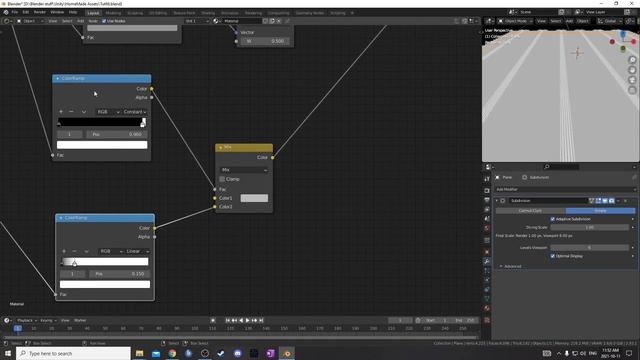
Task: Open the Object Constraints properties tab icon
Action: click(487, 289)
